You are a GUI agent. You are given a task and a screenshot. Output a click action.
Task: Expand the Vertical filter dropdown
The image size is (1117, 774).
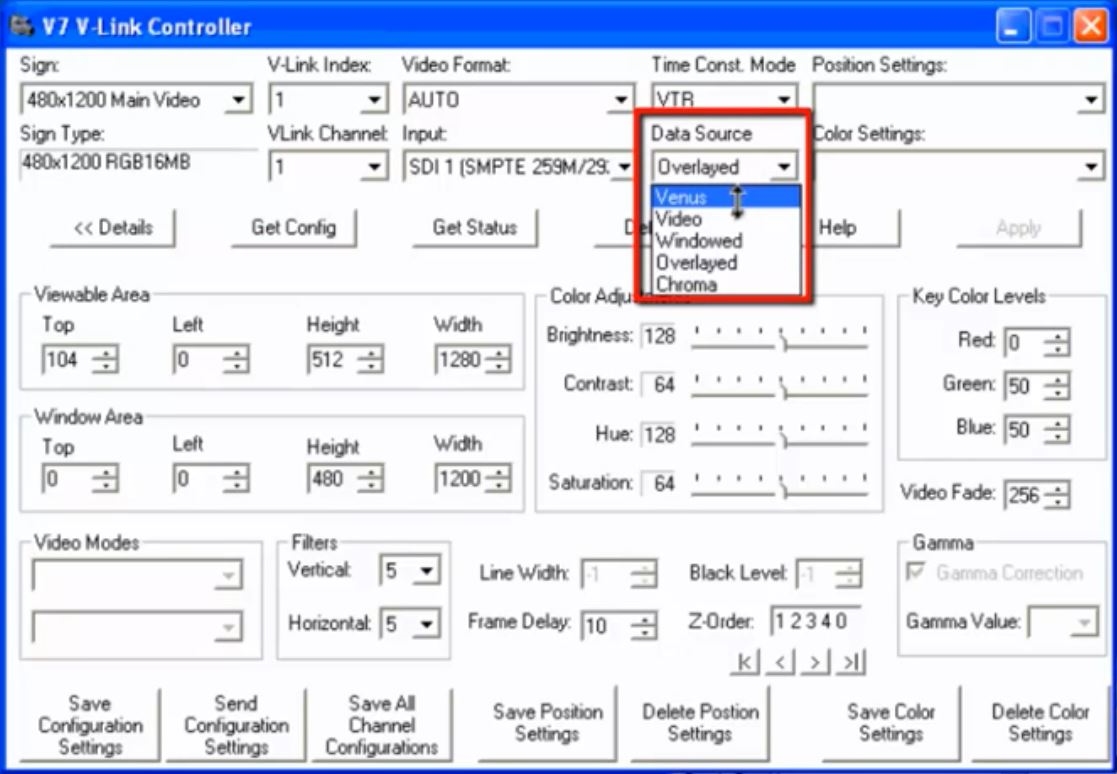click(427, 572)
